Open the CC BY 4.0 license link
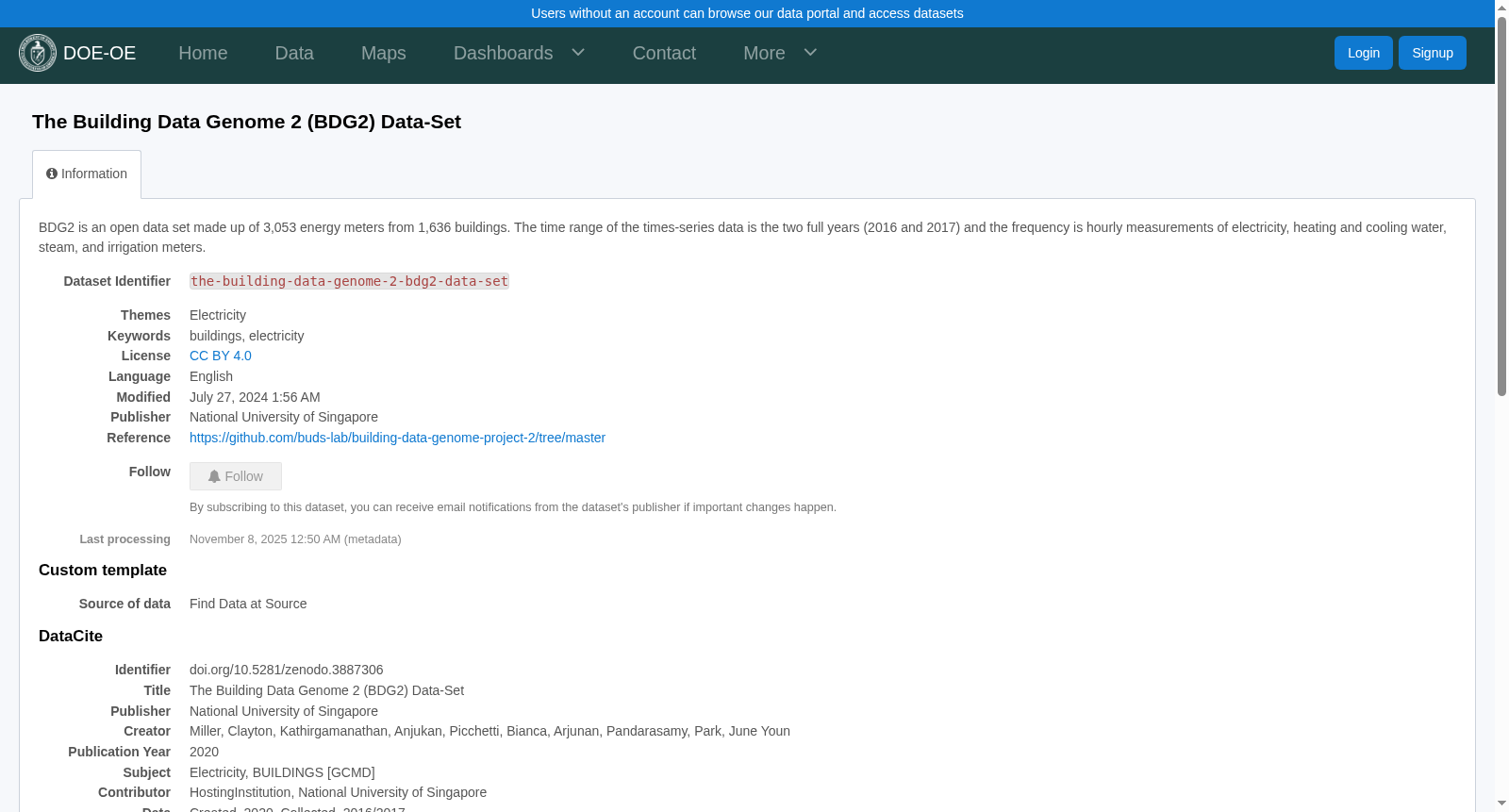Image resolution: width=1509 pixels, height=812 pixels. coord(221,356)
